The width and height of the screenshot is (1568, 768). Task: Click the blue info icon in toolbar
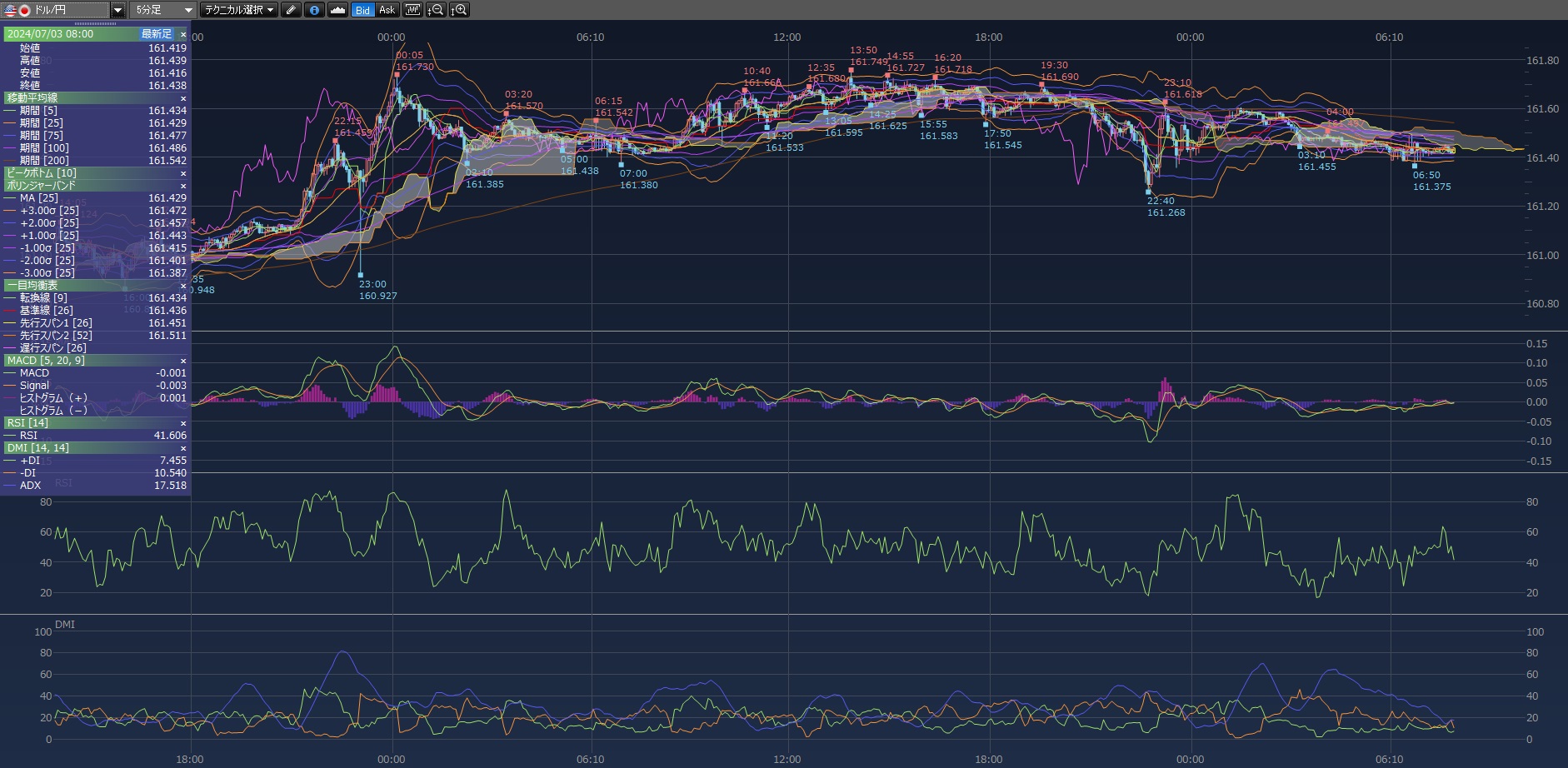click(x=314, y=10)
